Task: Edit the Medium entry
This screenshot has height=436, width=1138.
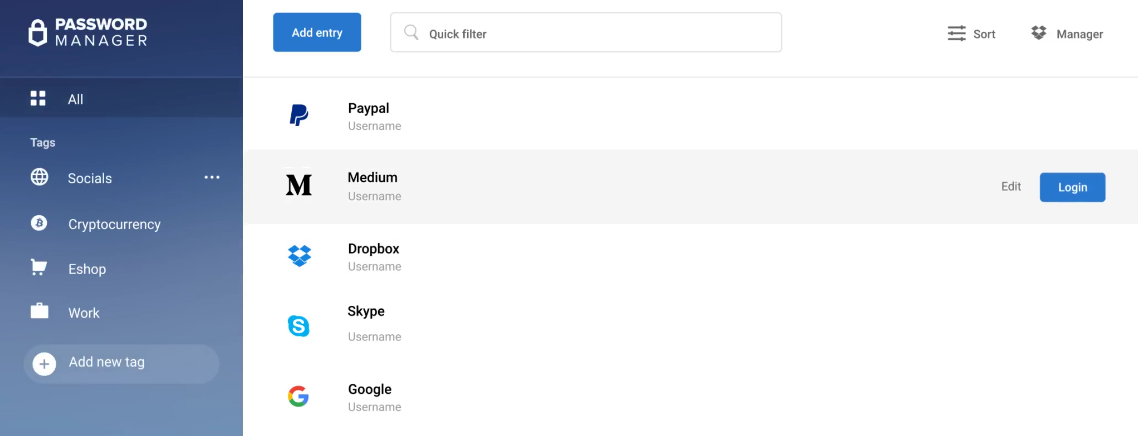Action: point(1011,187)
